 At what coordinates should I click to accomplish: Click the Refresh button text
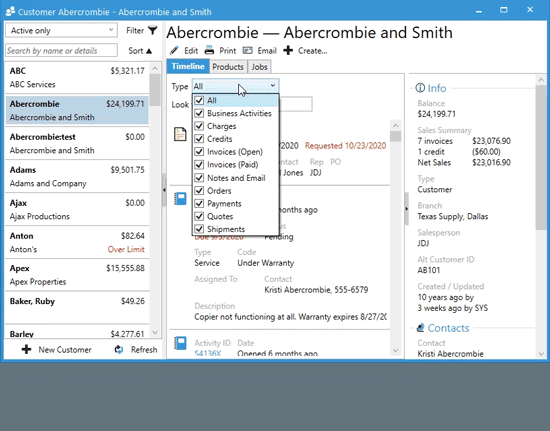click(x=144, y=350)
